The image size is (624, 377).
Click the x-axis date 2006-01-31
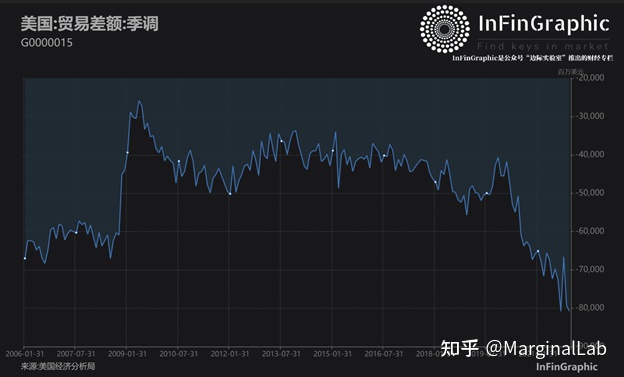(x=25, y=354)
